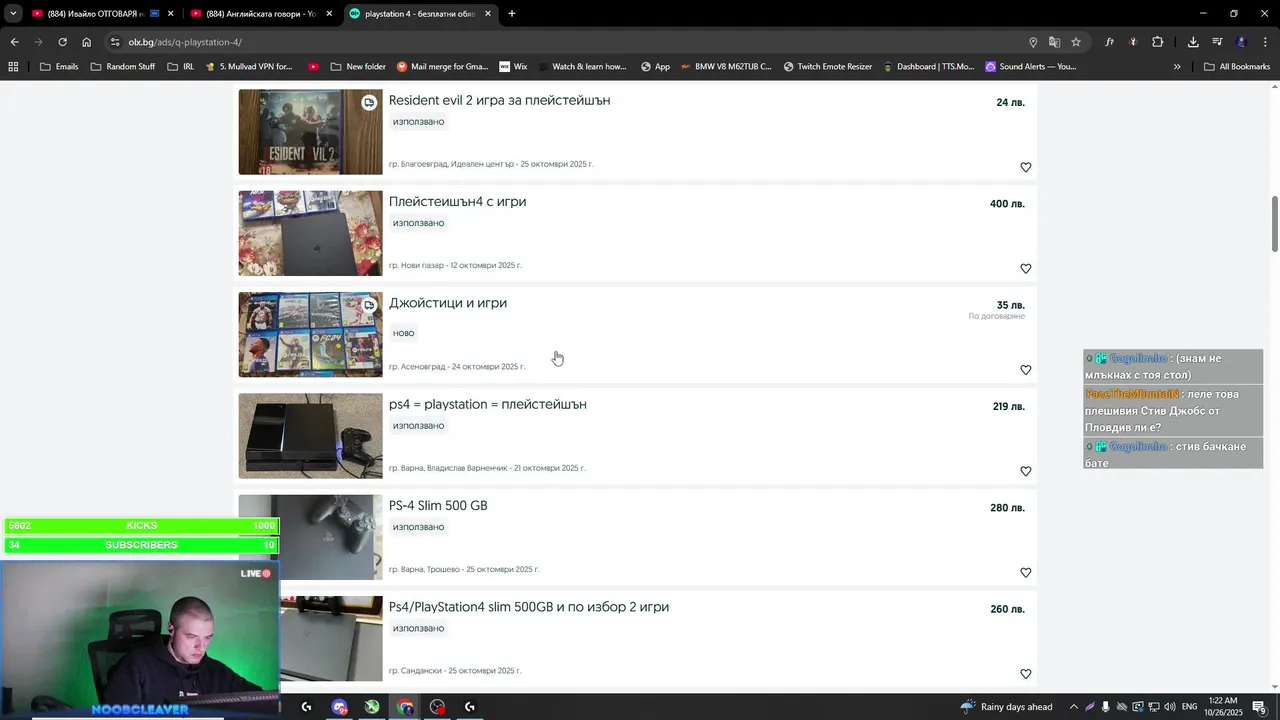Open the Chrome profile avatar
The width and height of the screenshot is (1280, 720).
tap(1241, 42)
